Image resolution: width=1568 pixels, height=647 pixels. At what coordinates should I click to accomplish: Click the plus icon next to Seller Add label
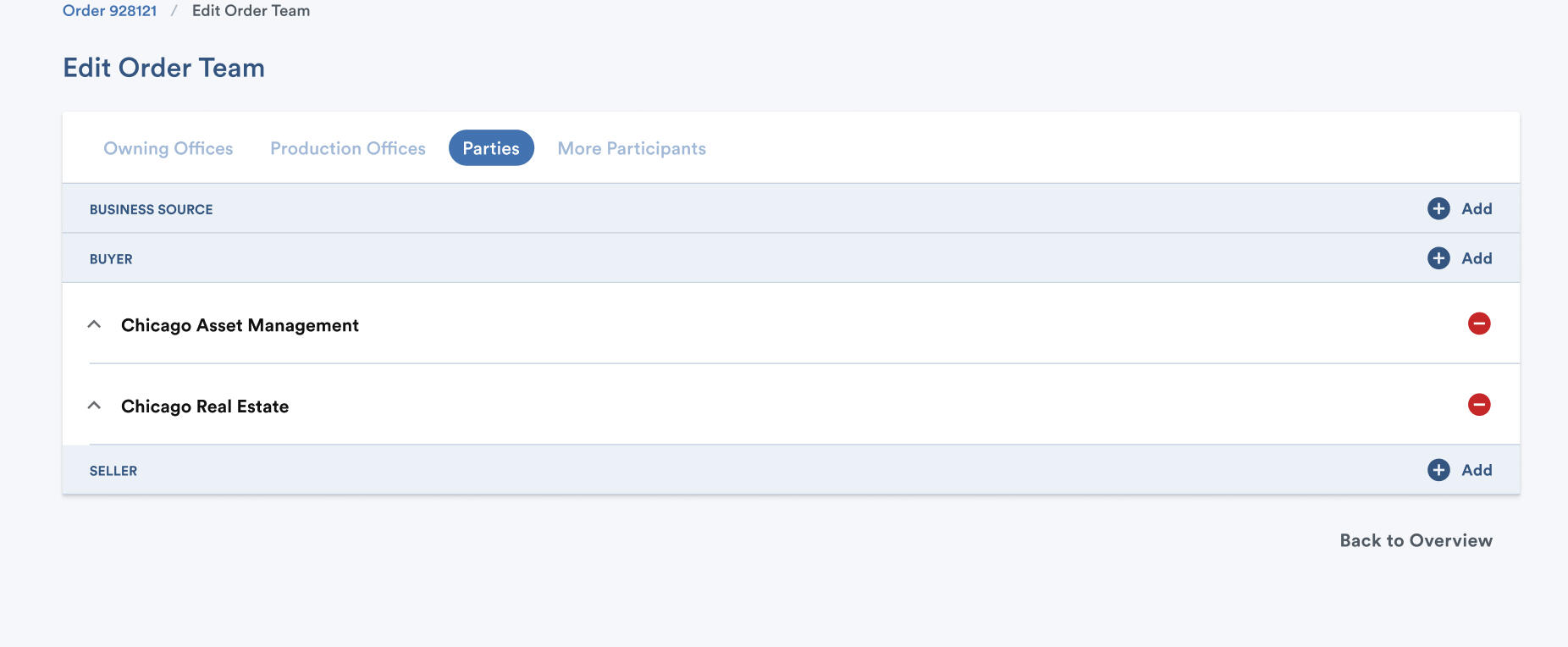(x=1438, y=470)
